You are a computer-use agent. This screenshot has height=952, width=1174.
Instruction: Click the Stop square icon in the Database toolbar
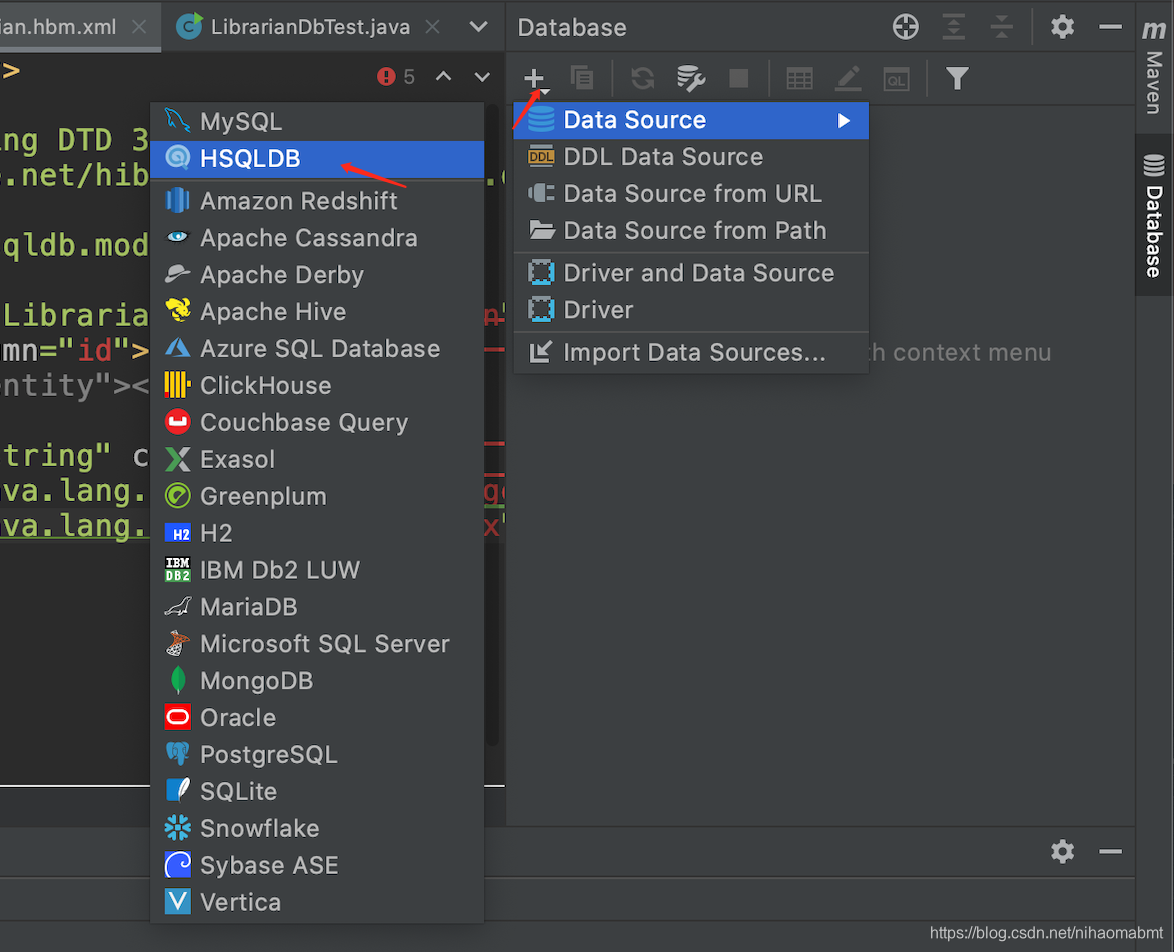pyautogui.click(x=738, y=78)
